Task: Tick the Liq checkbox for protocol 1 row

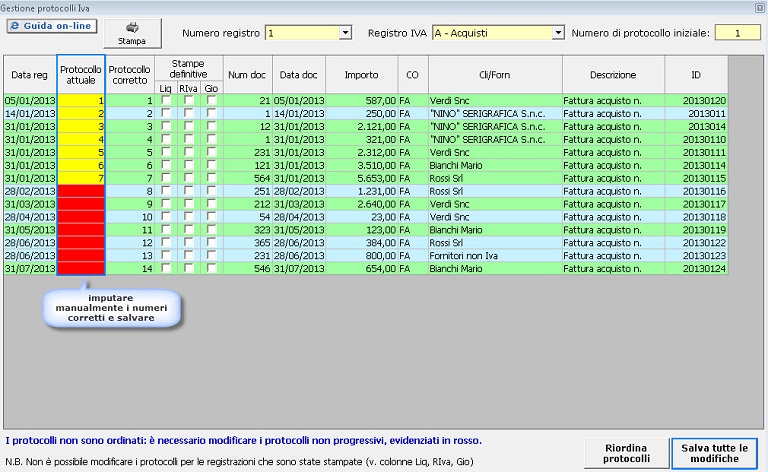Action: pos(166,100)
